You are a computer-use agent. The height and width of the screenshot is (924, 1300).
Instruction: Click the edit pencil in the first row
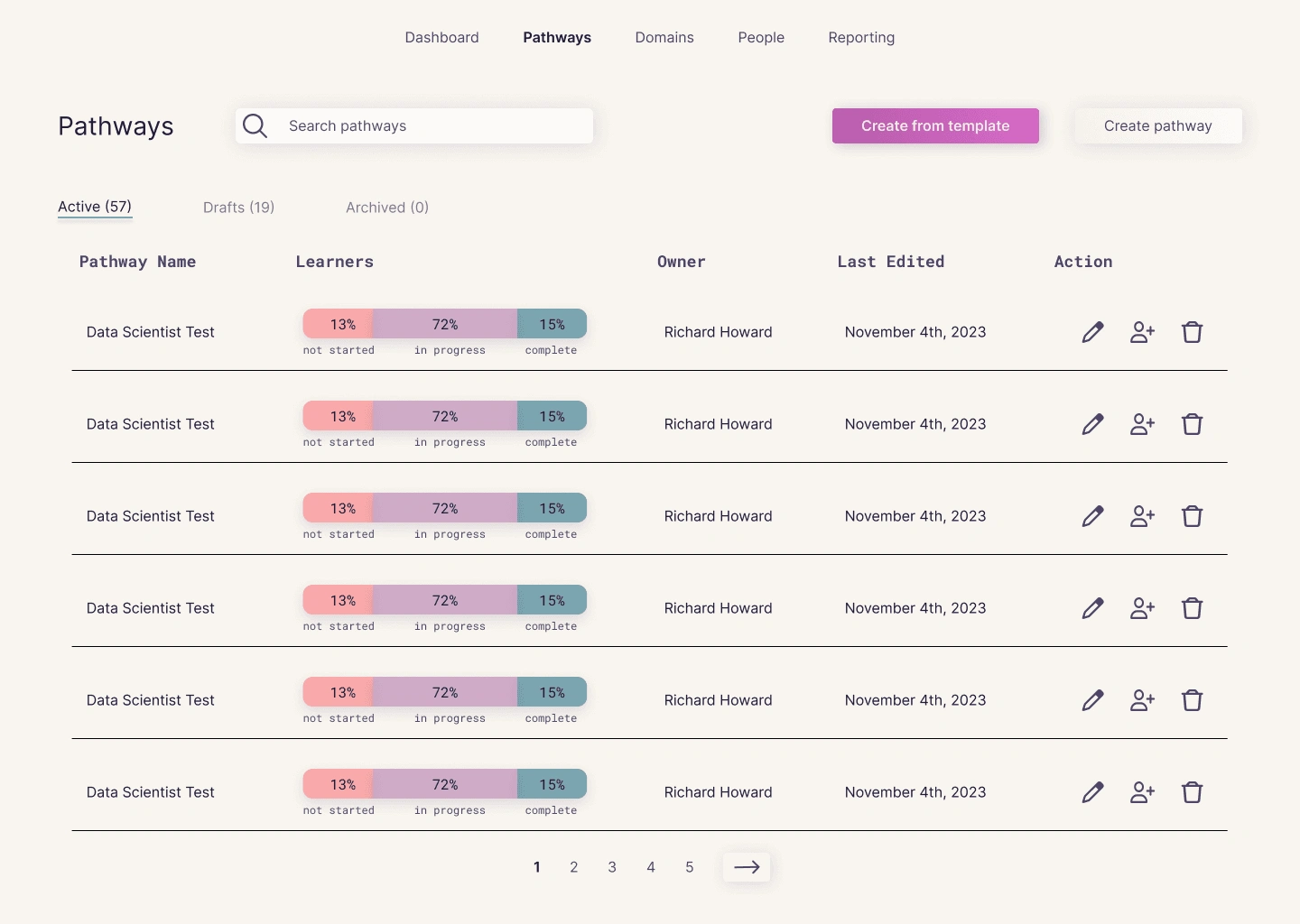click(1092, 332)
